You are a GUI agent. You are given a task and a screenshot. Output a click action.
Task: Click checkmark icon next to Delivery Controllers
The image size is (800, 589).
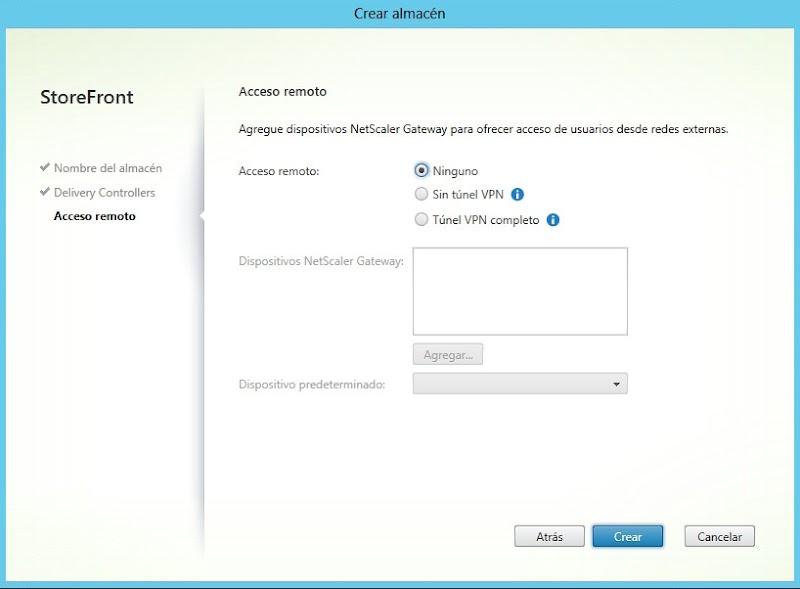pyautogui.click(x=45, y=191)
